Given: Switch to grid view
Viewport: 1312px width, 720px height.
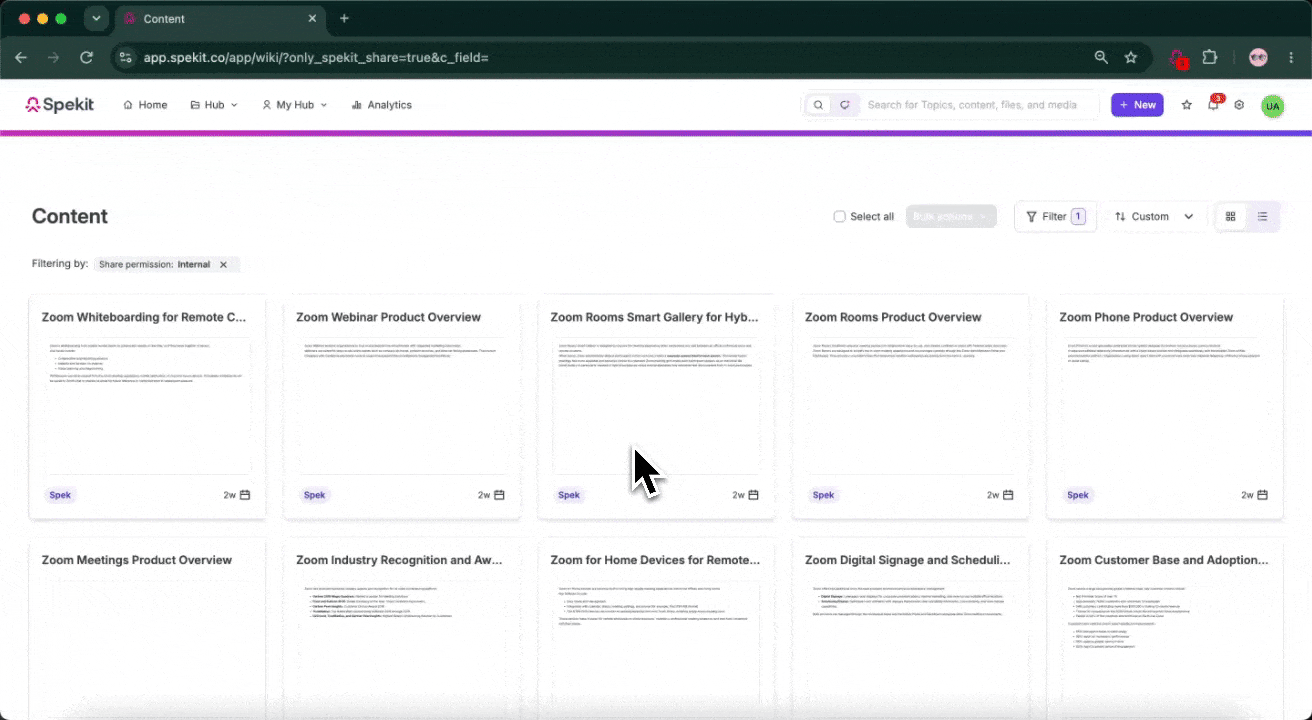Looking at the screenshot, I should 1231,217.
